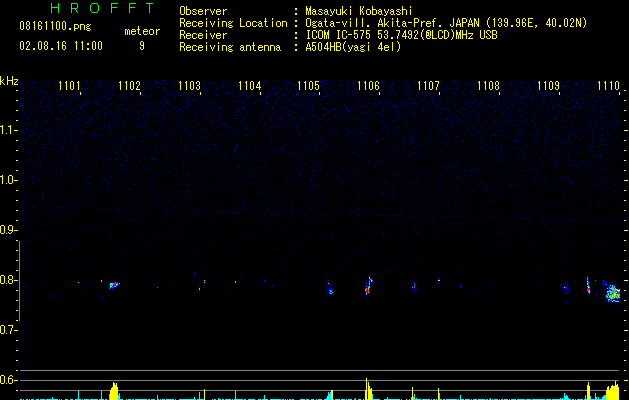Click the thin vertical echo after 1109
Viewport: 629px width, 400px height.
click(x=588, y=285)
